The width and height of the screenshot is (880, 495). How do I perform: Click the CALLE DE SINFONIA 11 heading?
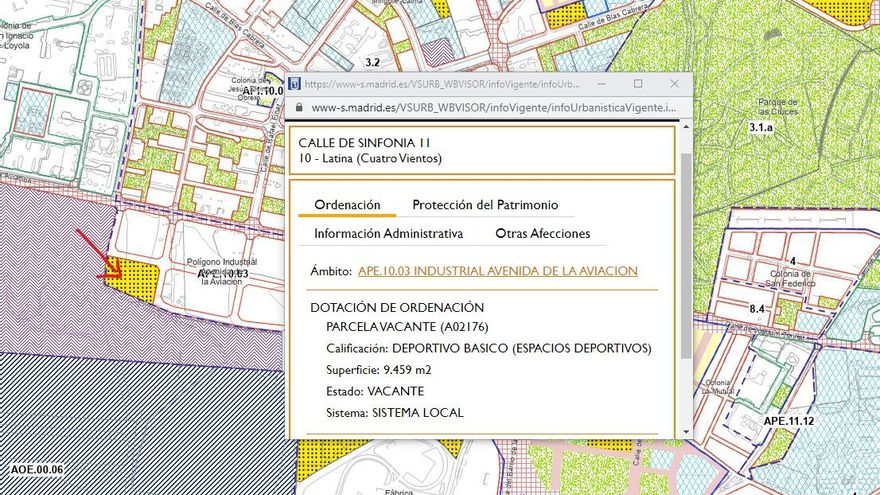[x=364, y=143]
